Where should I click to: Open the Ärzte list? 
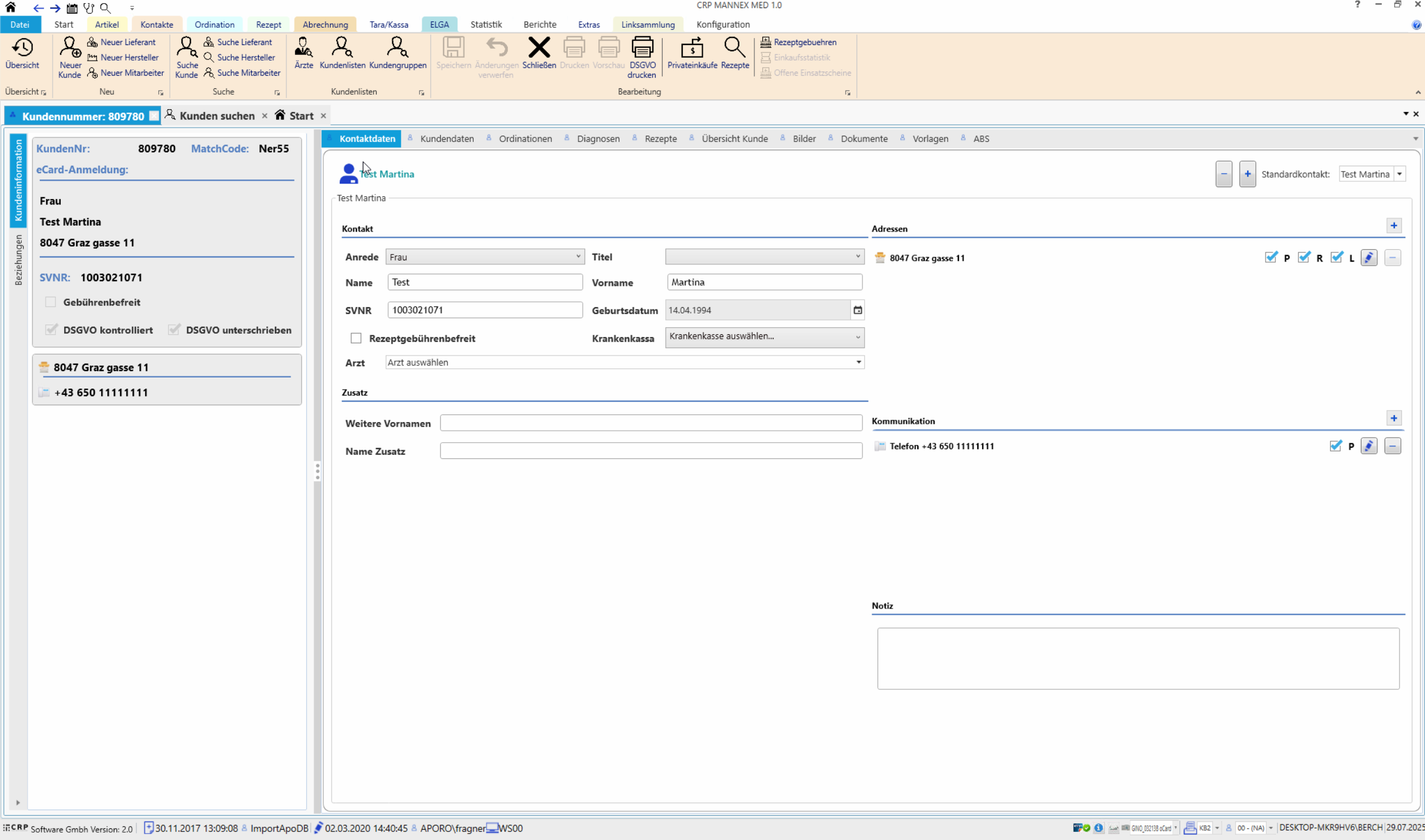click(x=304, y=54)
